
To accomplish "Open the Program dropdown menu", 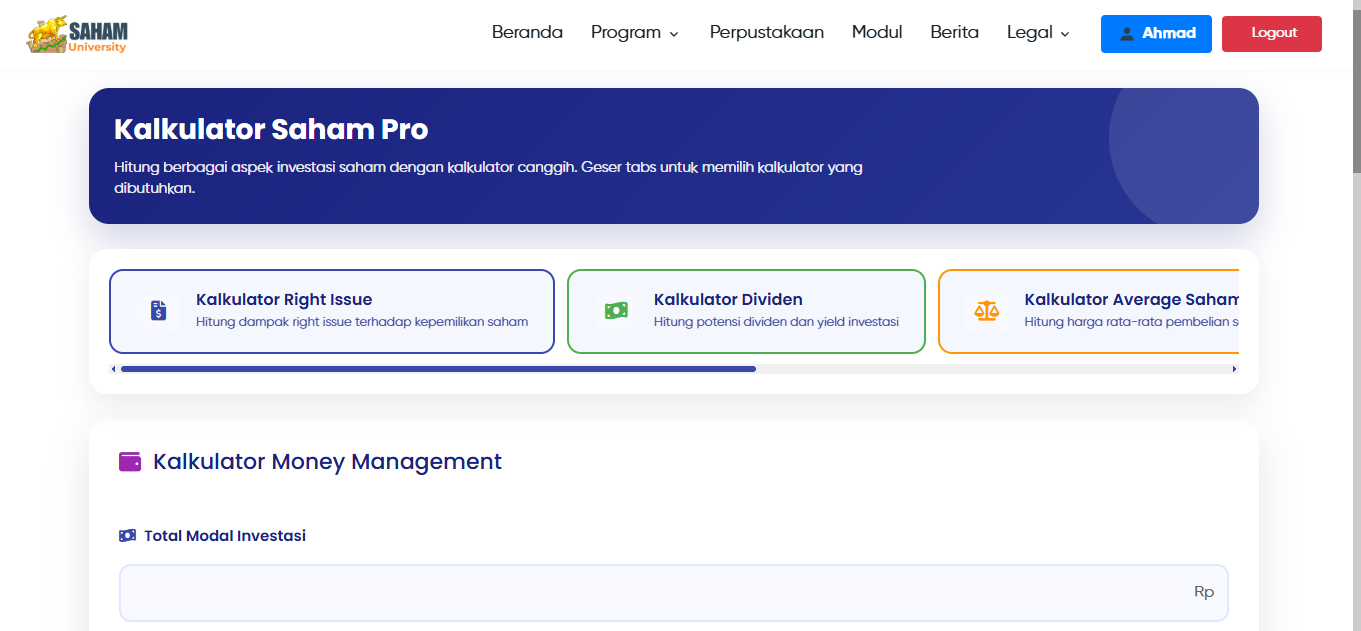I will [x=635, y=33].
